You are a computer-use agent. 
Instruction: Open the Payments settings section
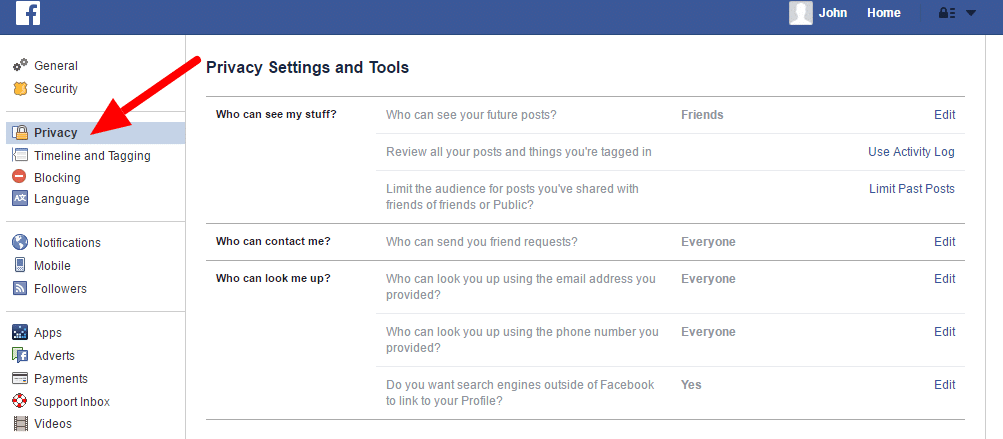point(61,379)
